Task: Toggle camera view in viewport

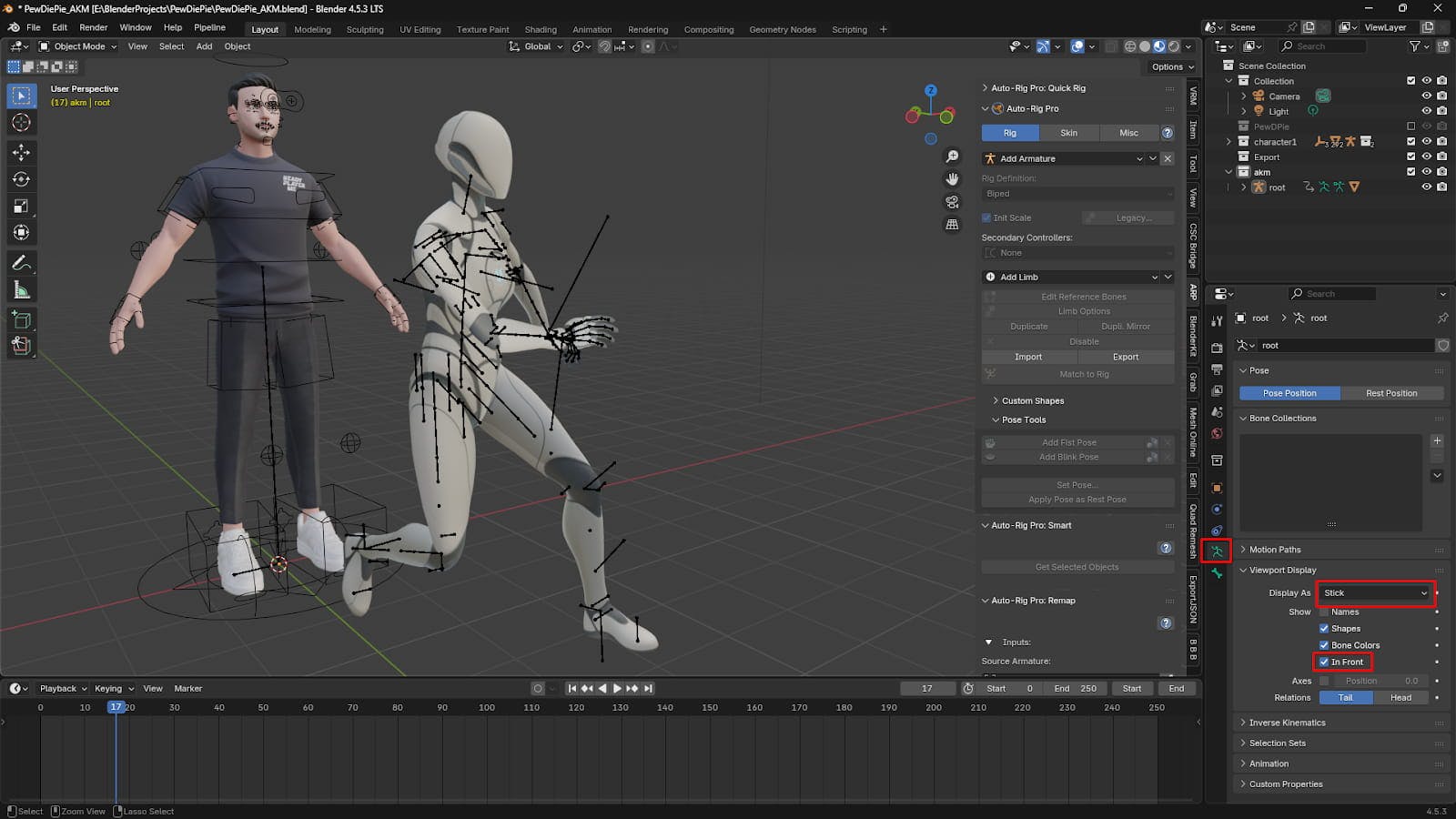Action: point(952,202)
